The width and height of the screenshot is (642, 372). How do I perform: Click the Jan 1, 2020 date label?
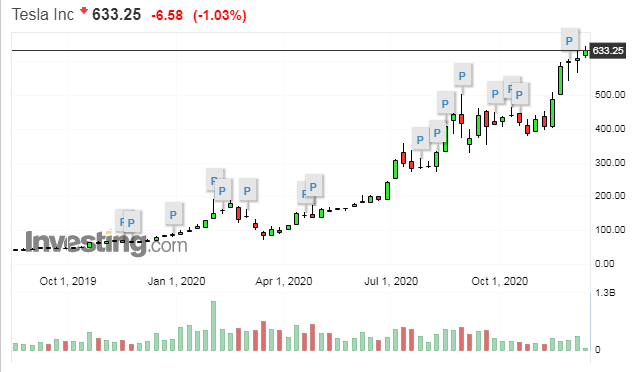coord(176,281)
